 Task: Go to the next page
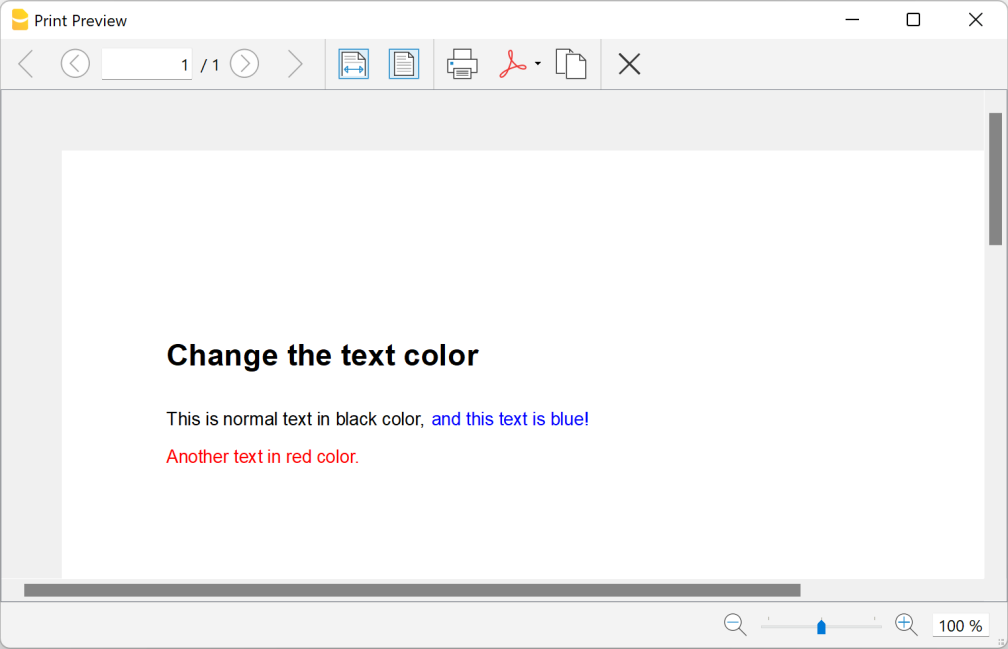tap(244, 63)
